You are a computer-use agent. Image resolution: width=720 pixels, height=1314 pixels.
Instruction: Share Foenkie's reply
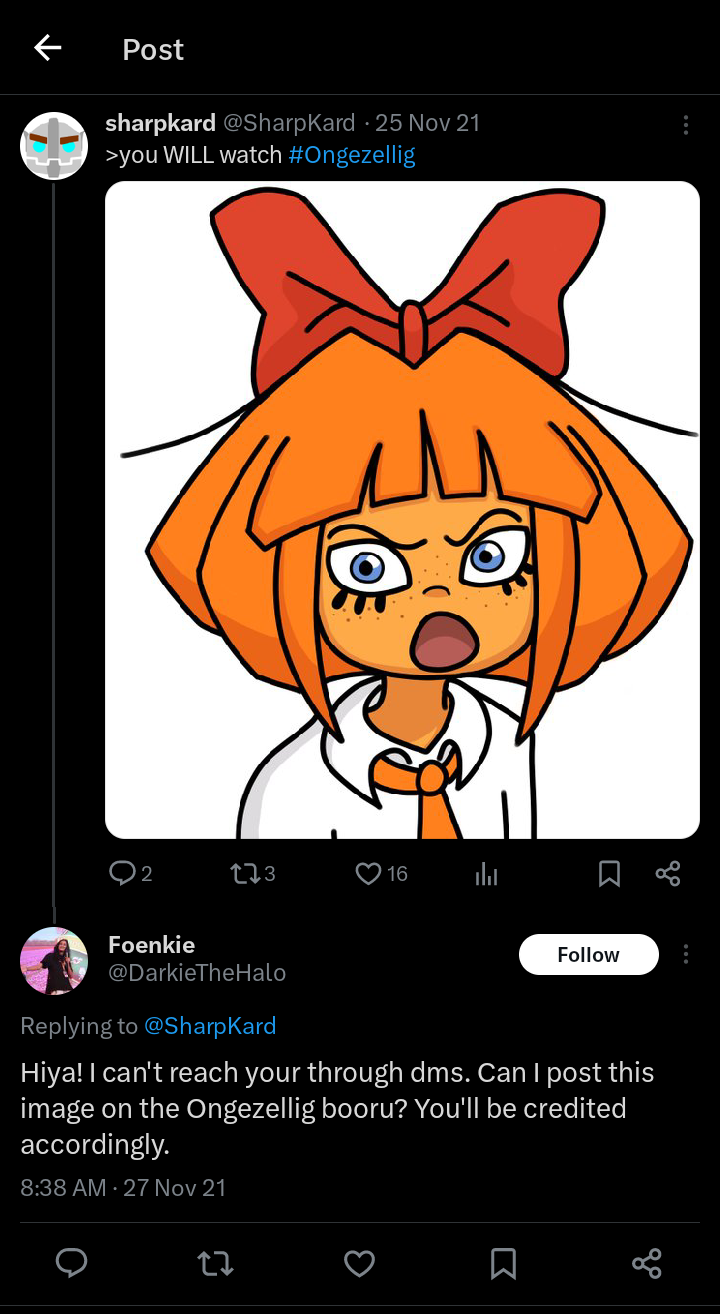pyautogui.click(x=647, y=1263)
